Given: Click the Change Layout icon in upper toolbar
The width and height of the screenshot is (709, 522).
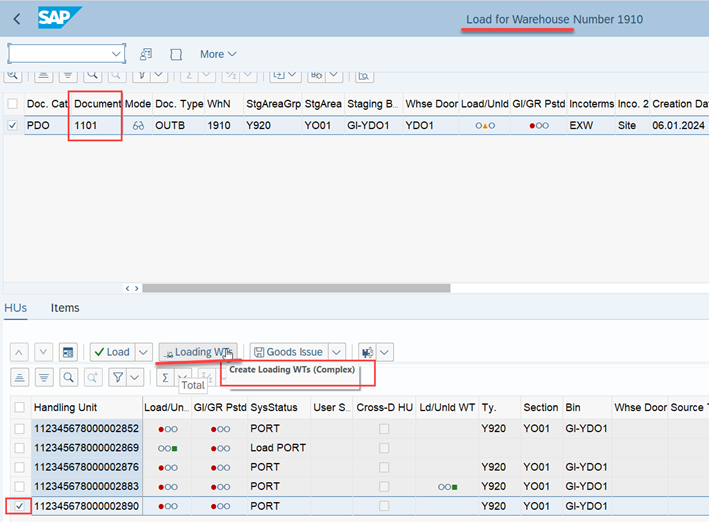Looking at the screenshot, I should pos(317,75).
